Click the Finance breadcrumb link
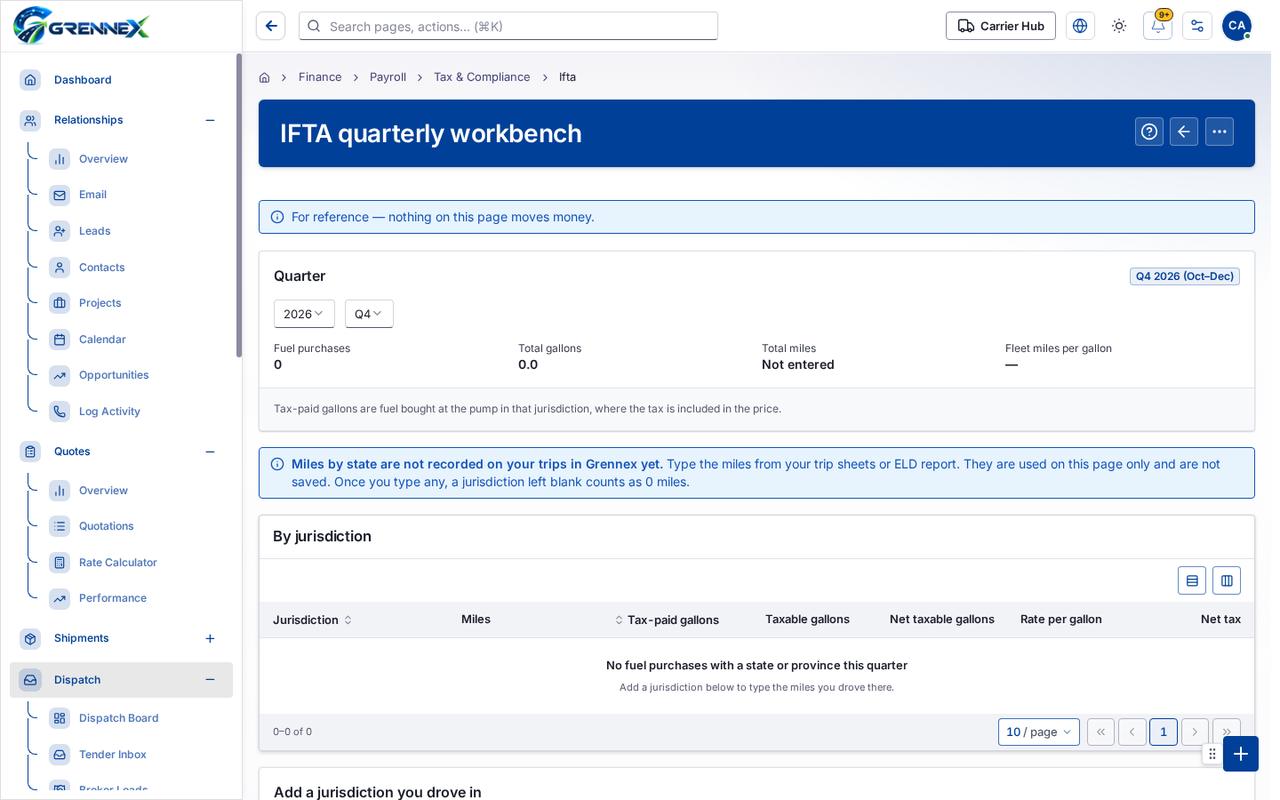Image resolution: width=1280 pixels, height=800 pixels. pyautogui.click(x=320, y=77)
